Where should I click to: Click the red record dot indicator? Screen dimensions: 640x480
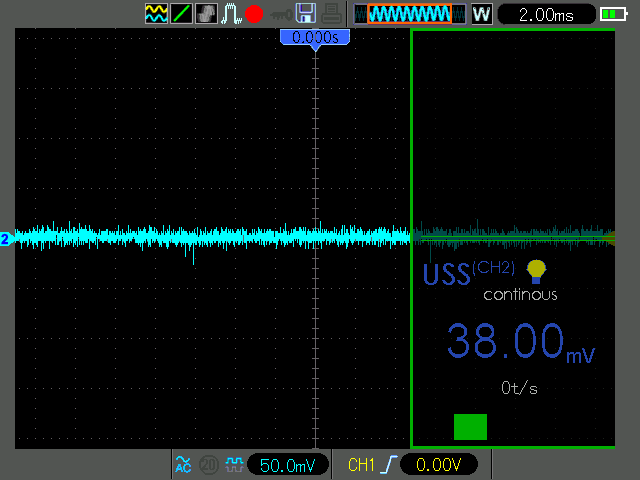tap(254, 14)
